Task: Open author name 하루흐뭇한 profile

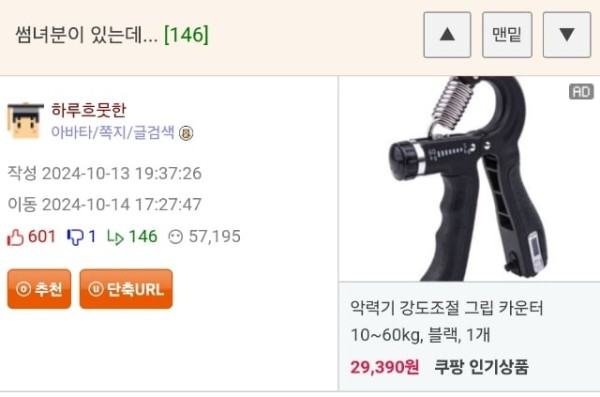Action: 89,110
